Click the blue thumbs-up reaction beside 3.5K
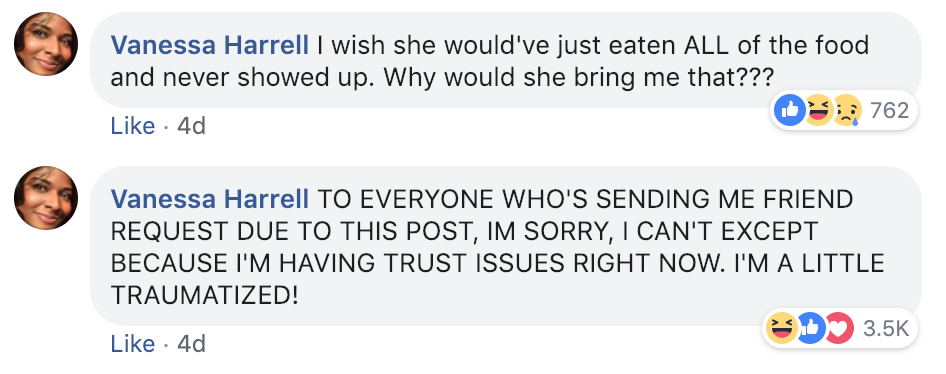This screenshot has height=374, width=946. click(x=810, y=328)
